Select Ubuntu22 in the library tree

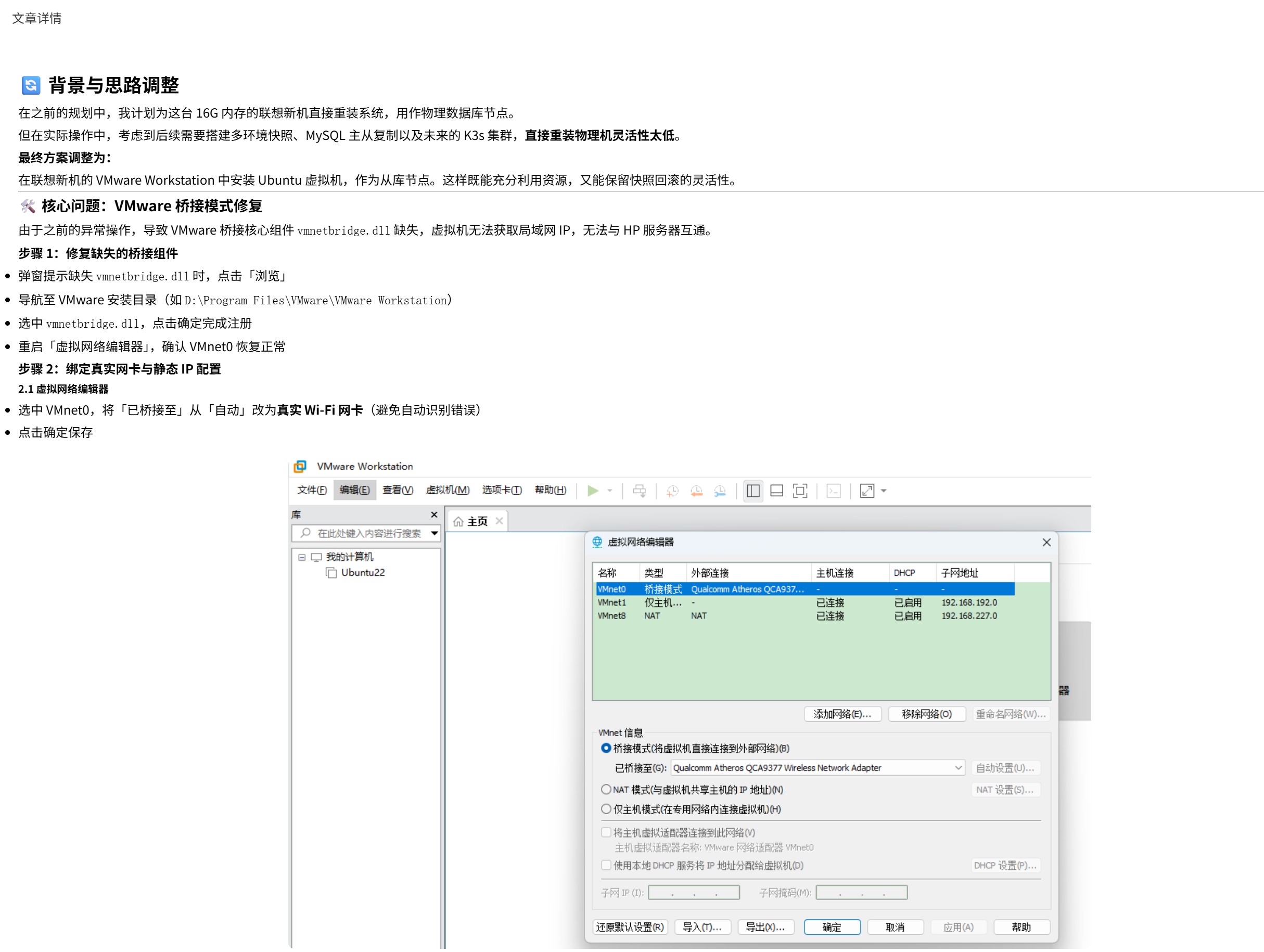(x=362, y=572)
